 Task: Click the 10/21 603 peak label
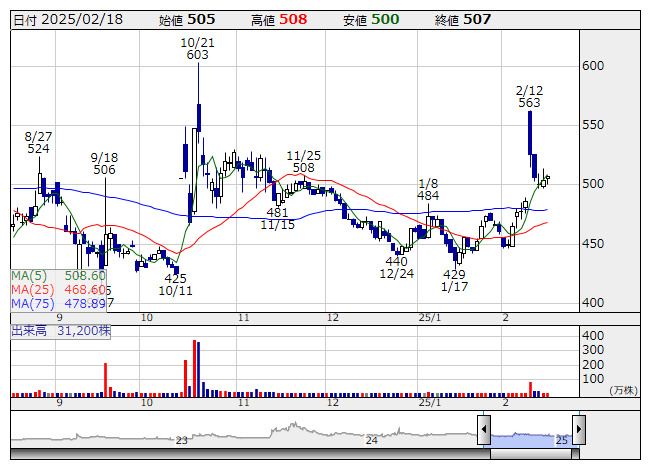[197, 49]
